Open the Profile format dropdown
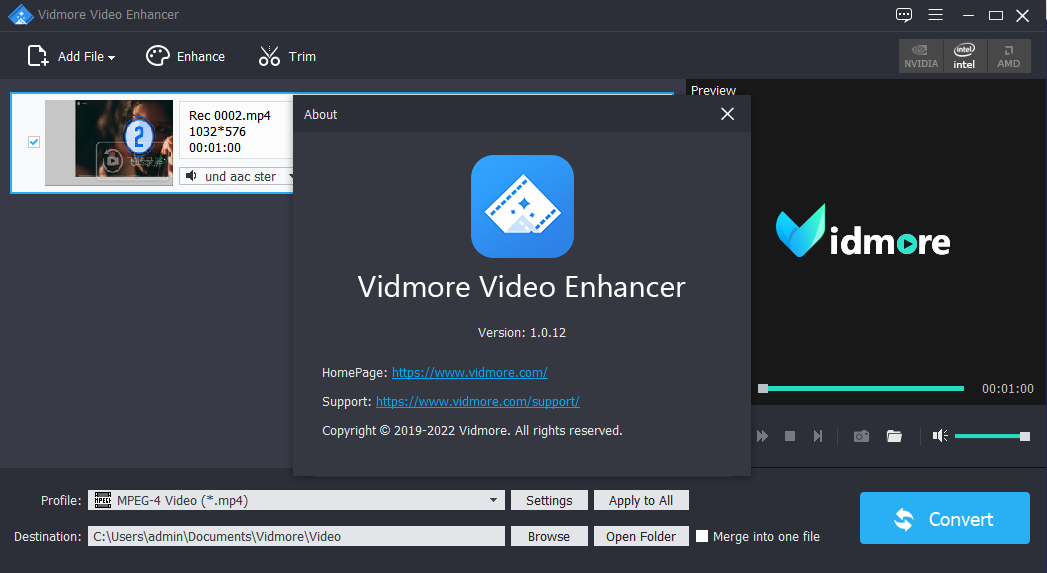This screenshot has height=573, width=1047. tap(296, 500)
